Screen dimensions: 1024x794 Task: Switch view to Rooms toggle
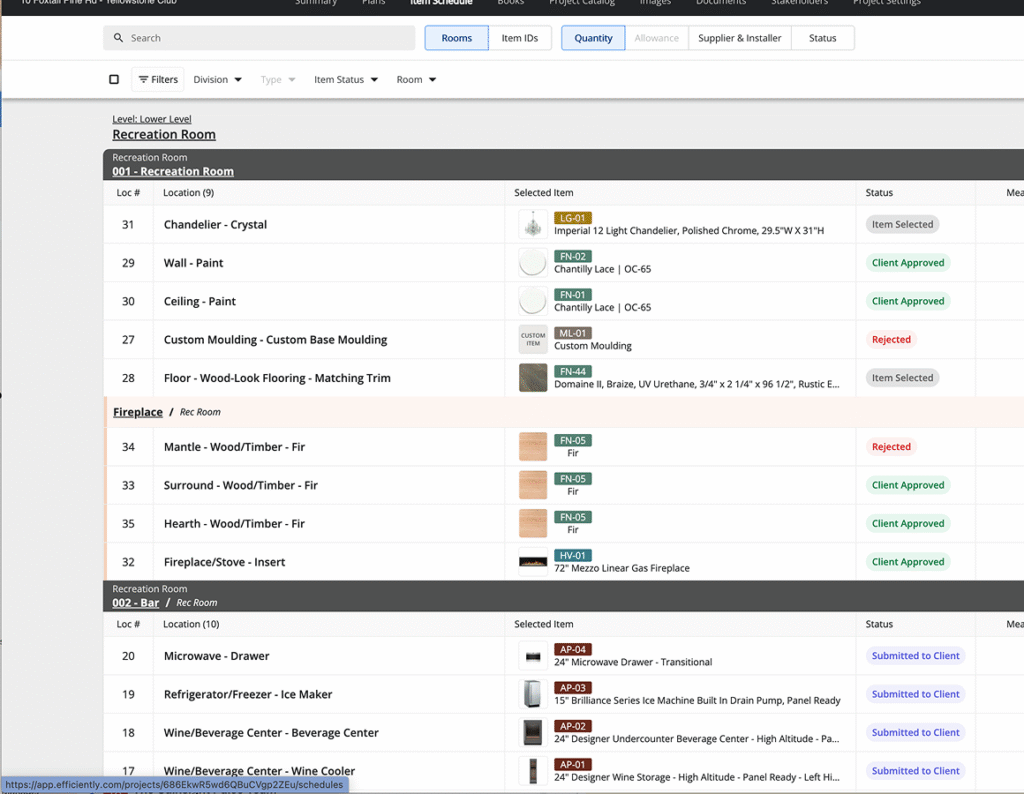coord(456,38)
